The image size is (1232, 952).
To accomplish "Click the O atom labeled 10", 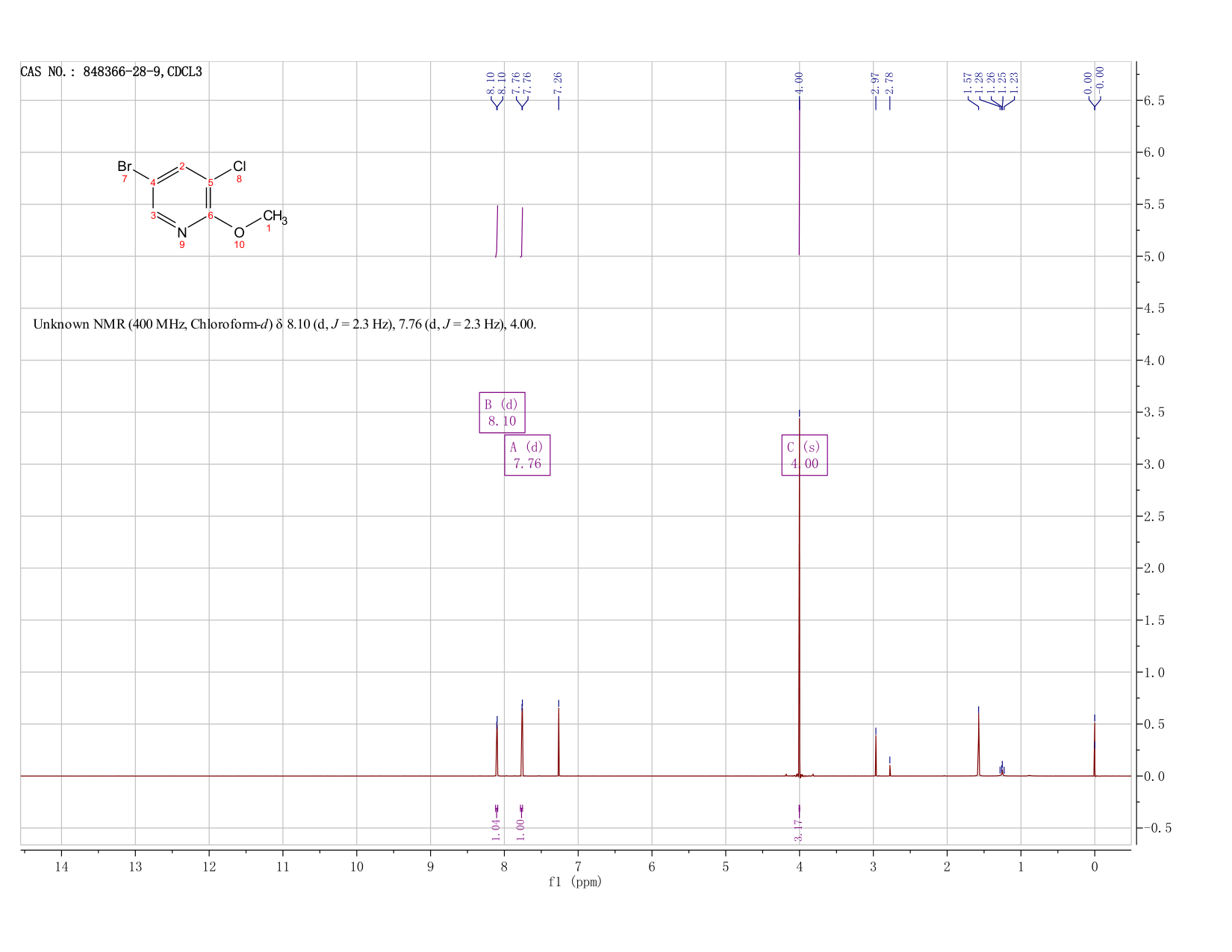I will [x=239, y=233].
